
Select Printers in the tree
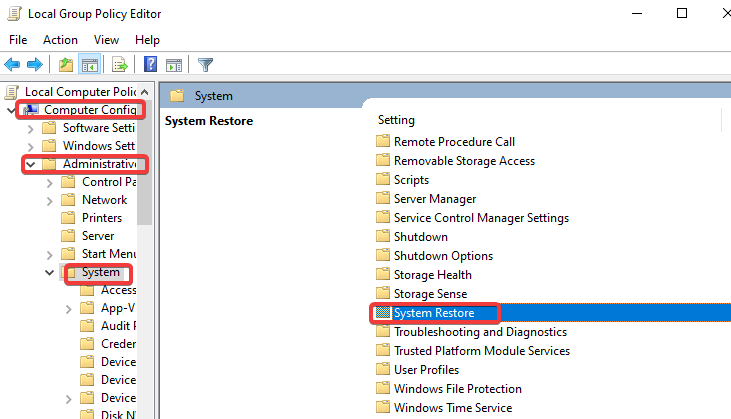[102, 218]
